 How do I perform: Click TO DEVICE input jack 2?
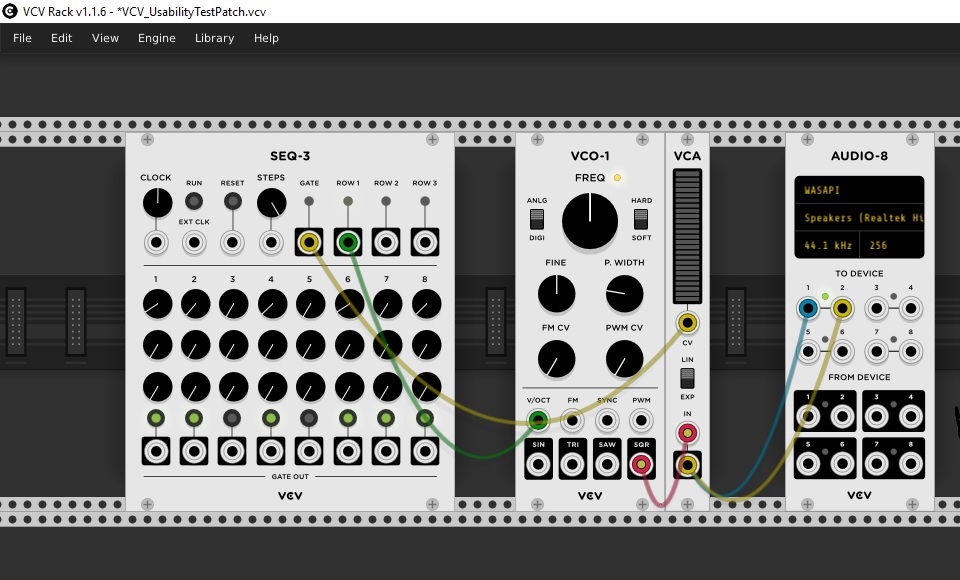click(842, 308)
